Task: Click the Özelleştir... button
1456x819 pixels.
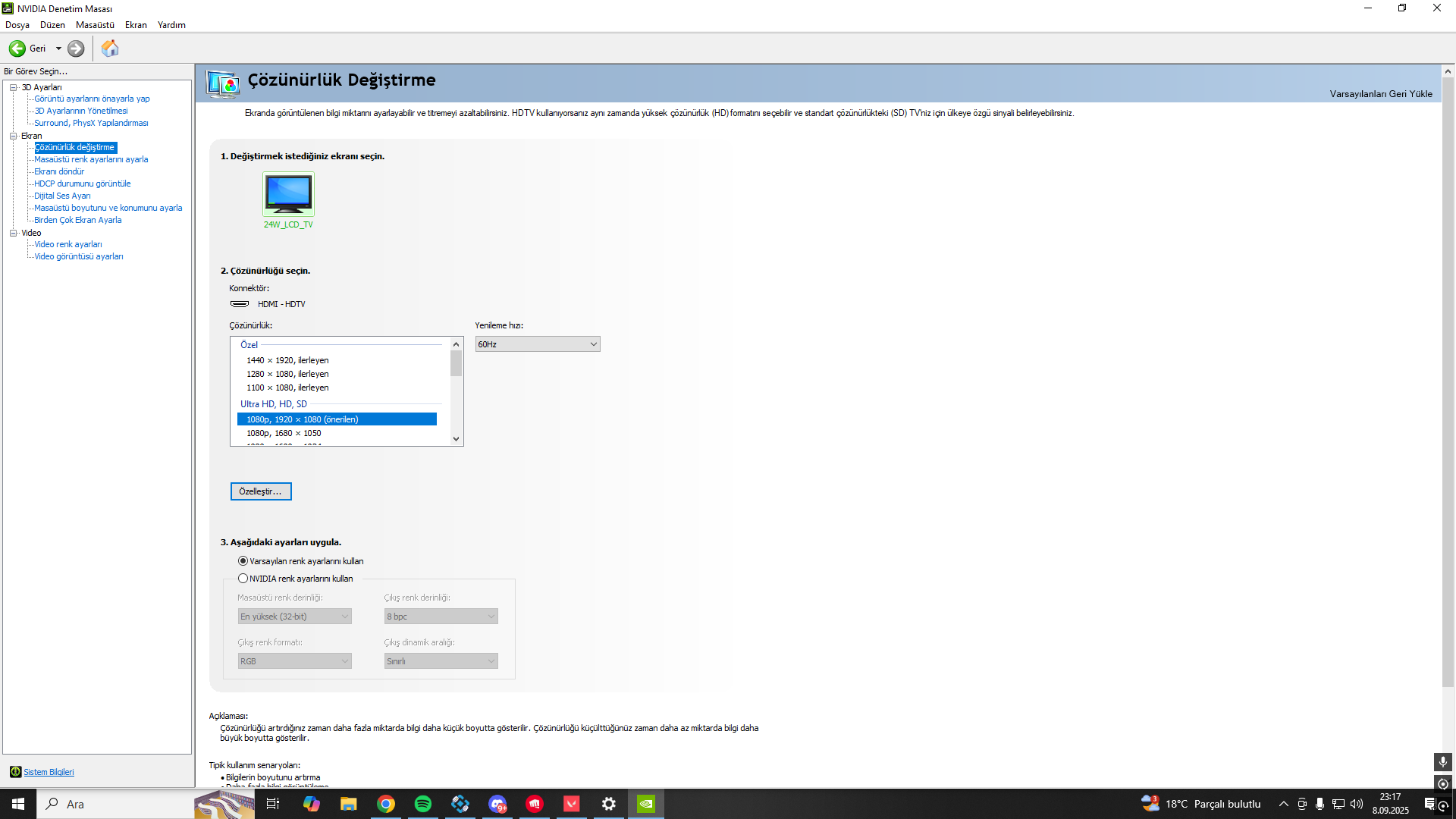Action: click(260, 491)
